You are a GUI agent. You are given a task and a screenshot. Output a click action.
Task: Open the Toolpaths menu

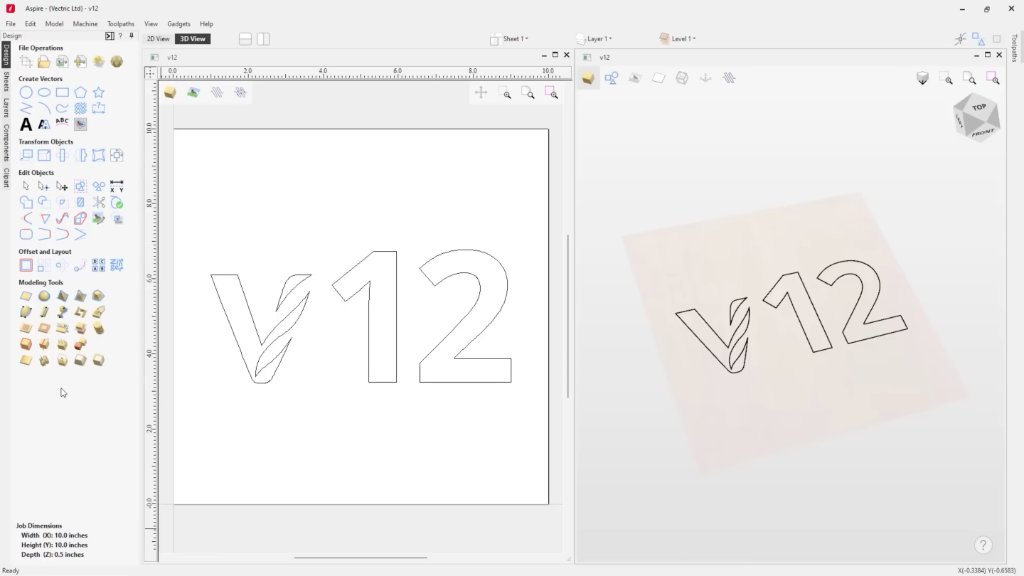[120, 23]
